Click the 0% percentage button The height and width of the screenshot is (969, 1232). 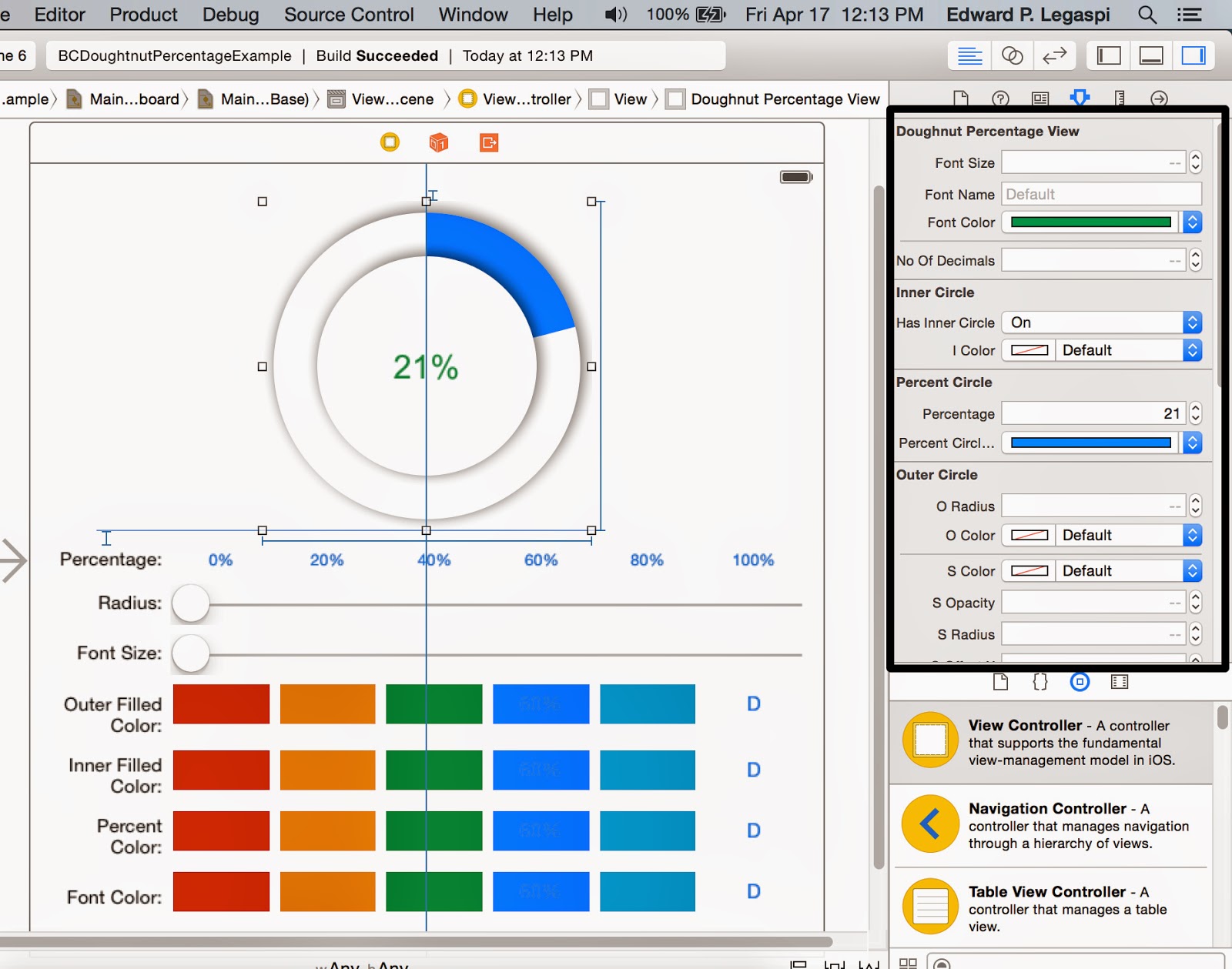click(220, 560)
